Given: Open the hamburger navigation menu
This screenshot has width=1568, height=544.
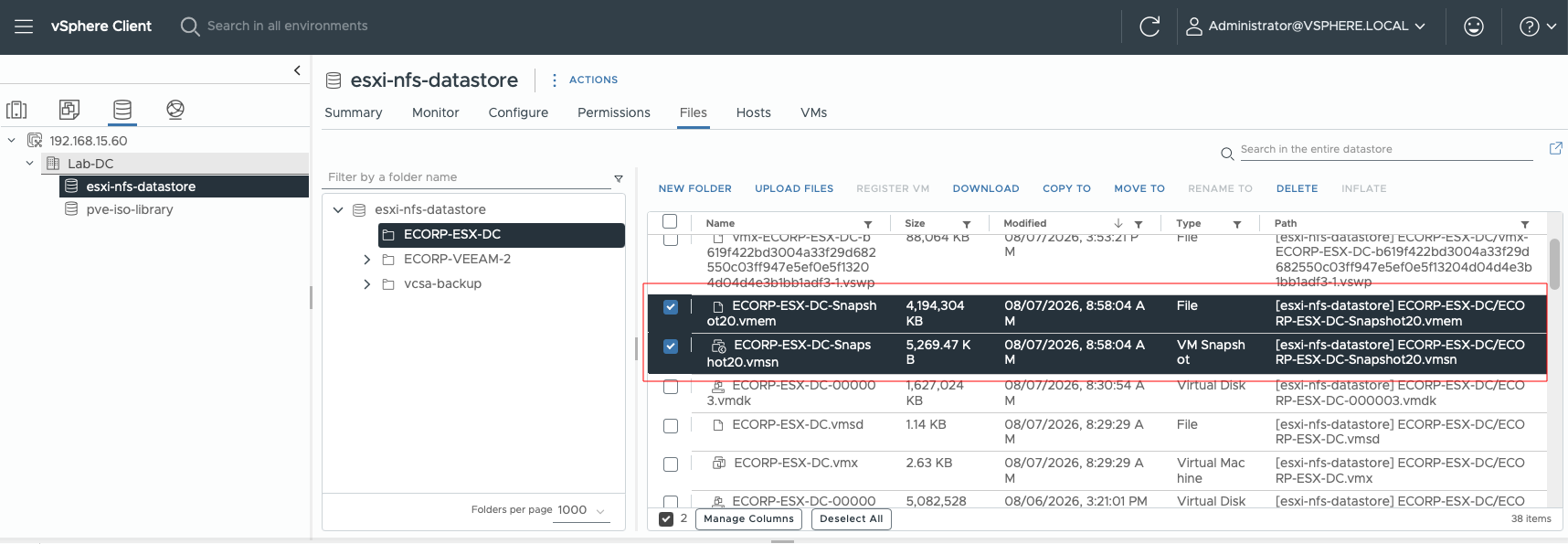Looking at the screenshot, I should (24, 27).
